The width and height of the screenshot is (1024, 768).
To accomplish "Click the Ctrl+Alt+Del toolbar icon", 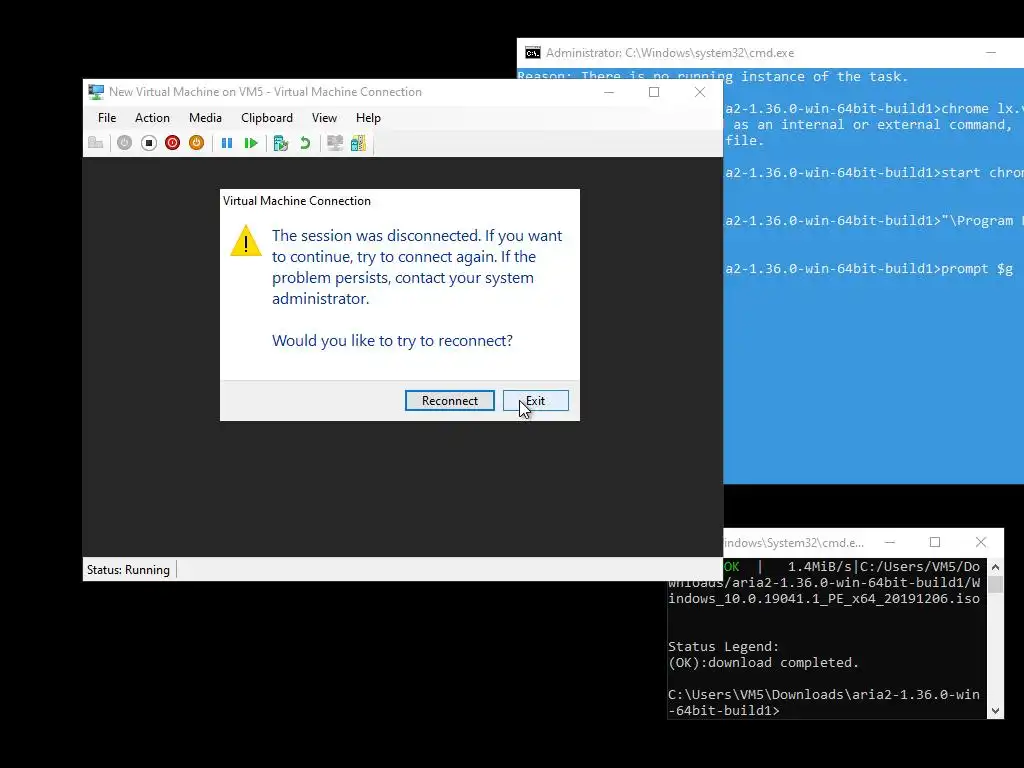I will point(95,143).
